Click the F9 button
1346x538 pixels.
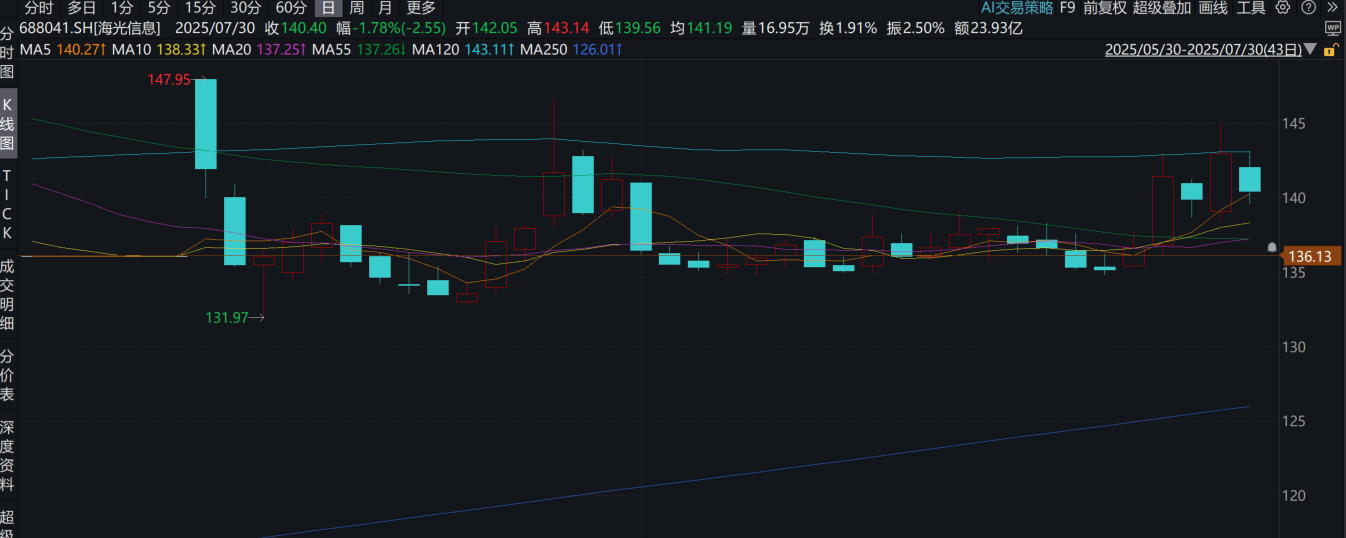tap(1067, 8)
